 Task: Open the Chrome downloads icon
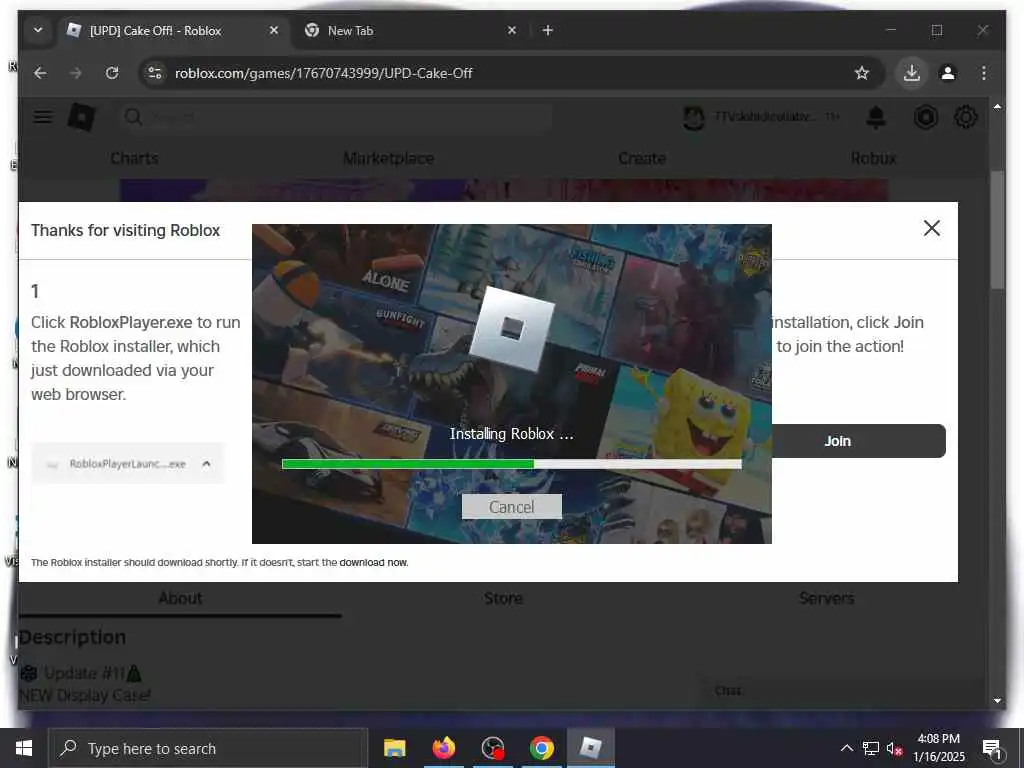[x=912, y=73]
